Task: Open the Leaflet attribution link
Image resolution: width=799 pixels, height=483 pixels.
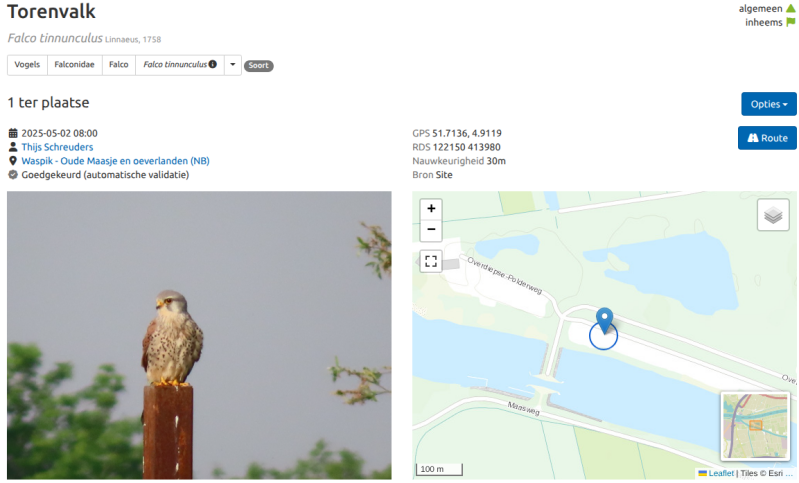Action: (x=721, y=473)
